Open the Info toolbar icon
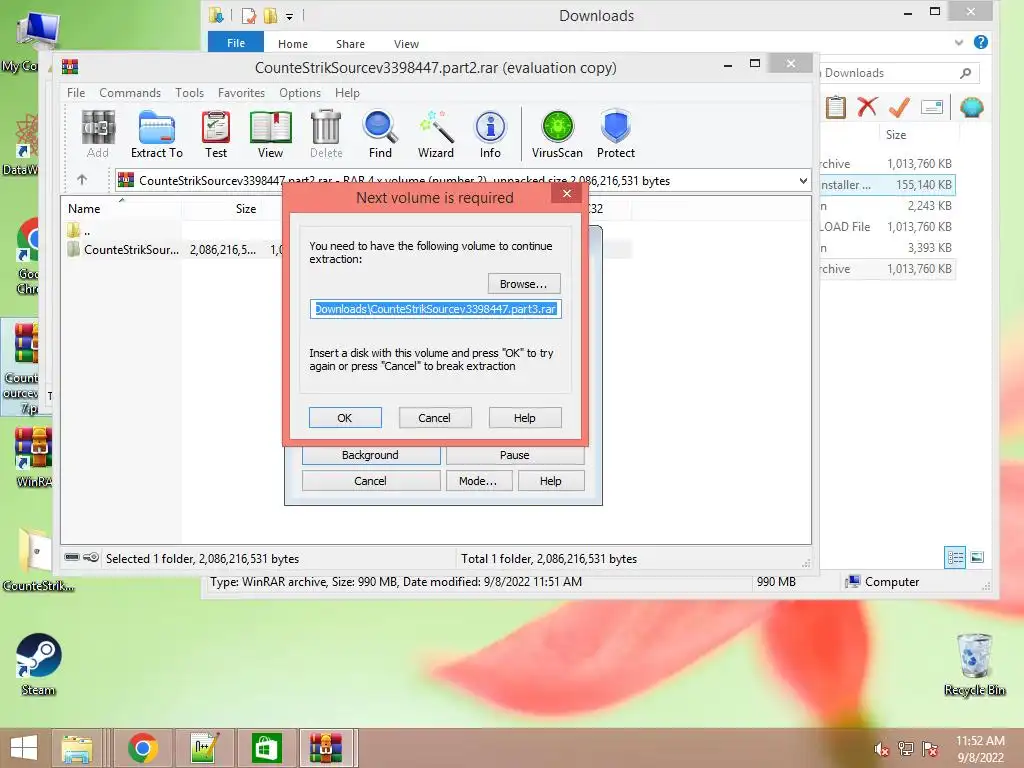The width and height of the screenshot is (1024, 768). click(x=490, y=135)
